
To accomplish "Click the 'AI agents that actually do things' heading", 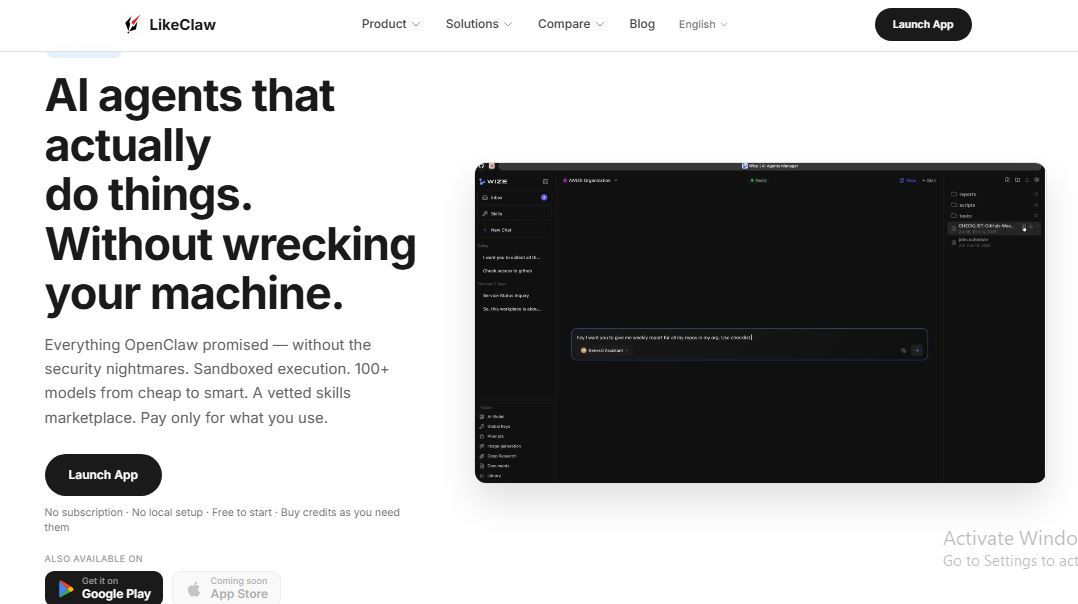I will [x=230, y=194].
